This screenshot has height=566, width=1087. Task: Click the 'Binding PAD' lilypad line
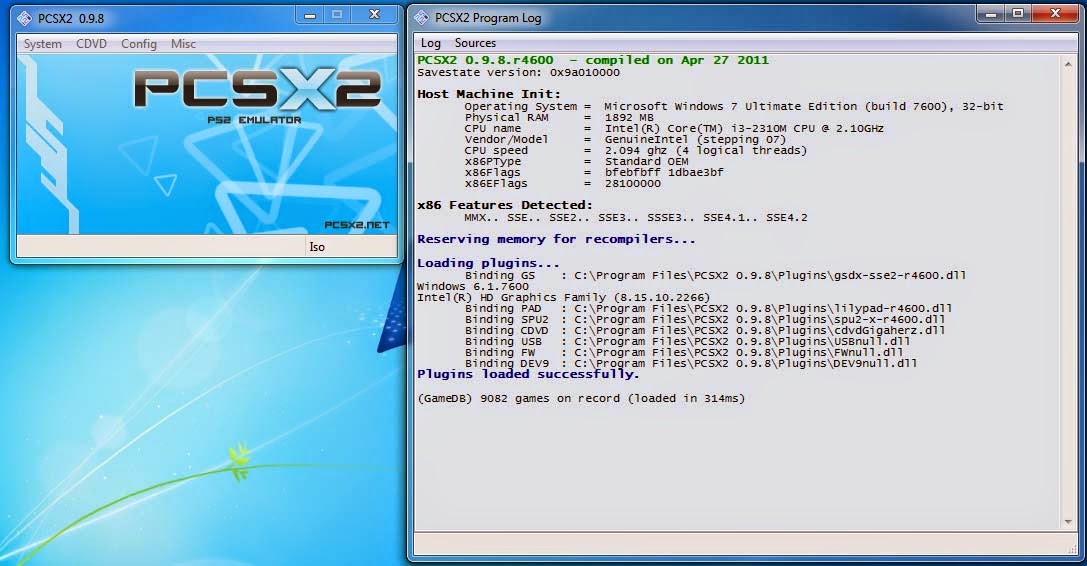click(708, 309)
